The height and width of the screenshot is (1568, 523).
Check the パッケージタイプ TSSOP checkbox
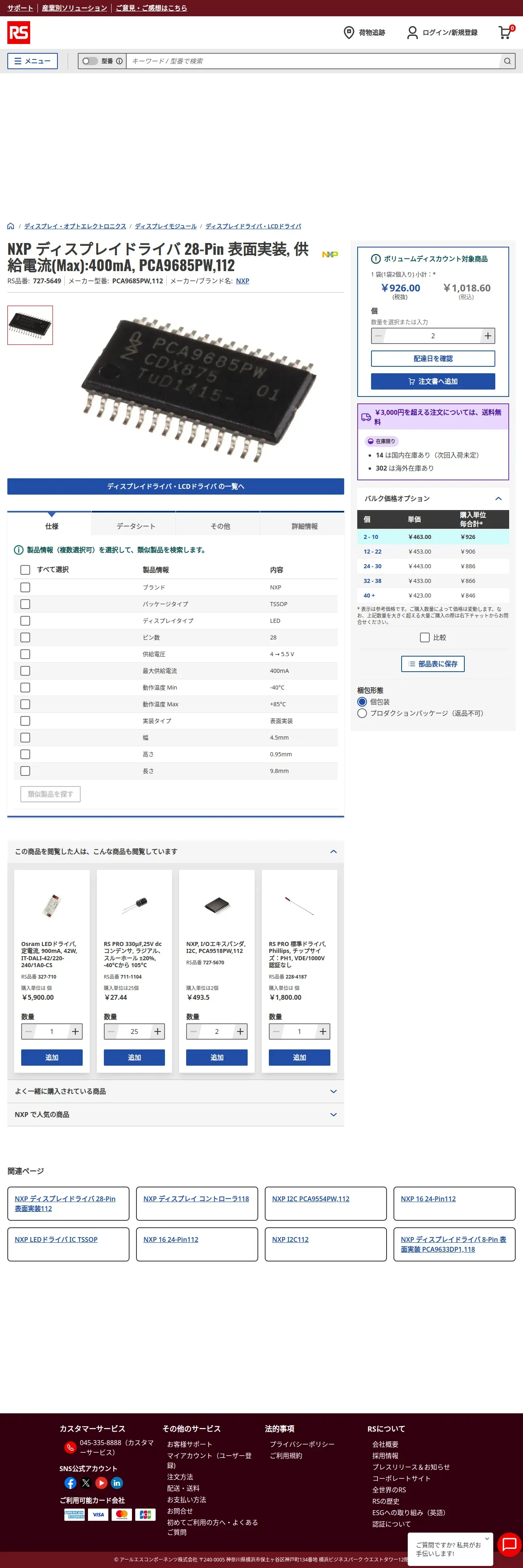(x=25, y=604)
